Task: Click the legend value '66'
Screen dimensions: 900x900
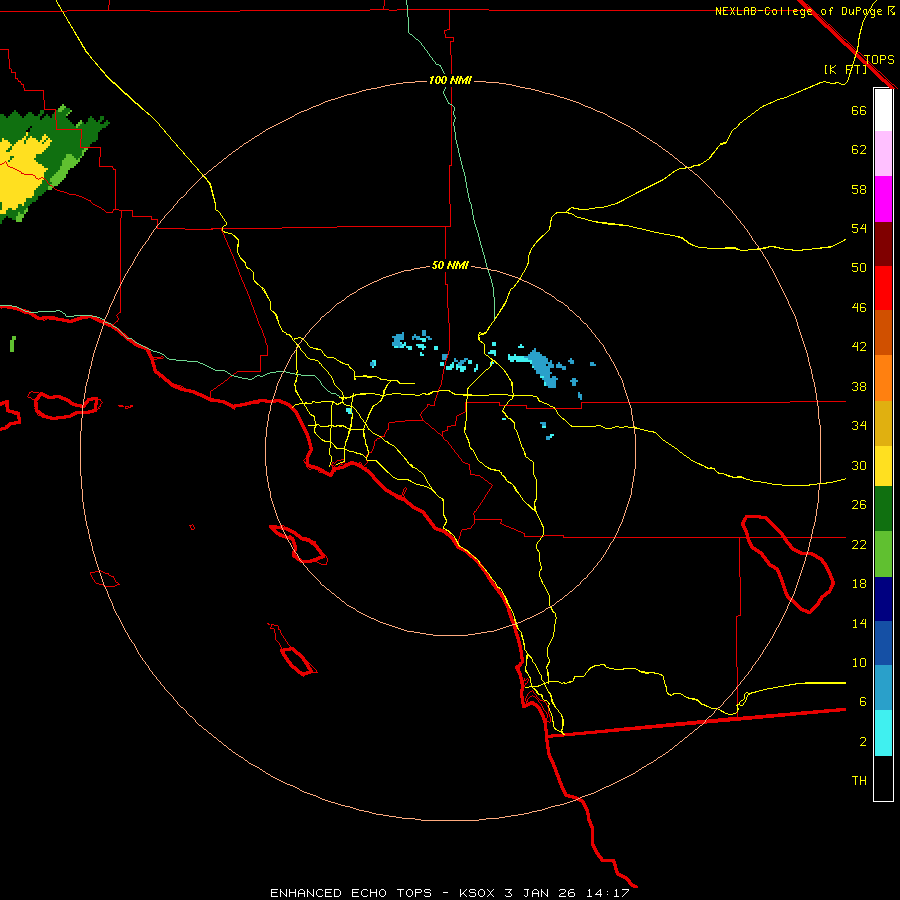Action: [x=859, y=110]
